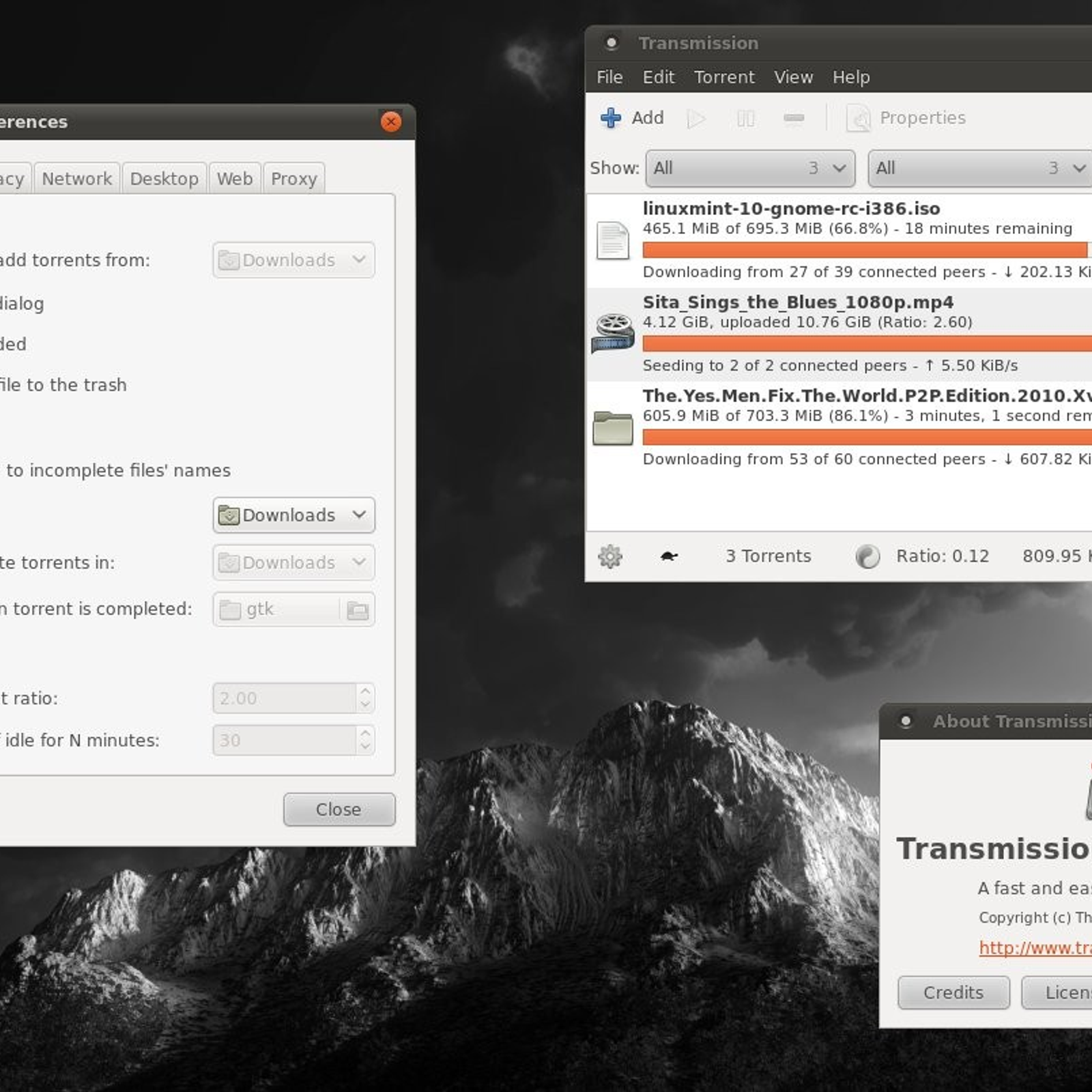Click About Transmission window title bar icon

tap(906, 721)
